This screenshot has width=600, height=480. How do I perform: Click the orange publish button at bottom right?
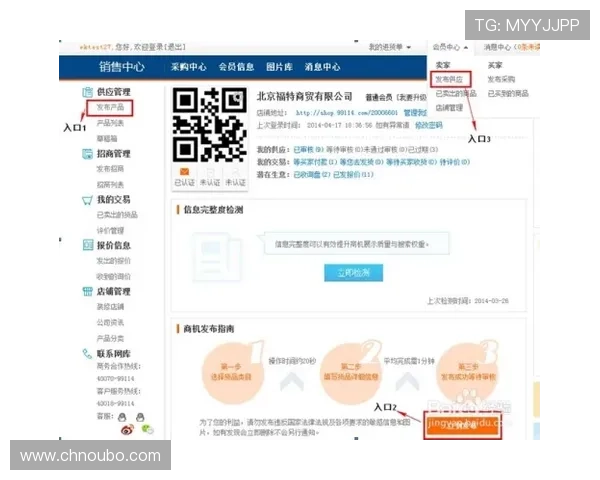(462, 426)
